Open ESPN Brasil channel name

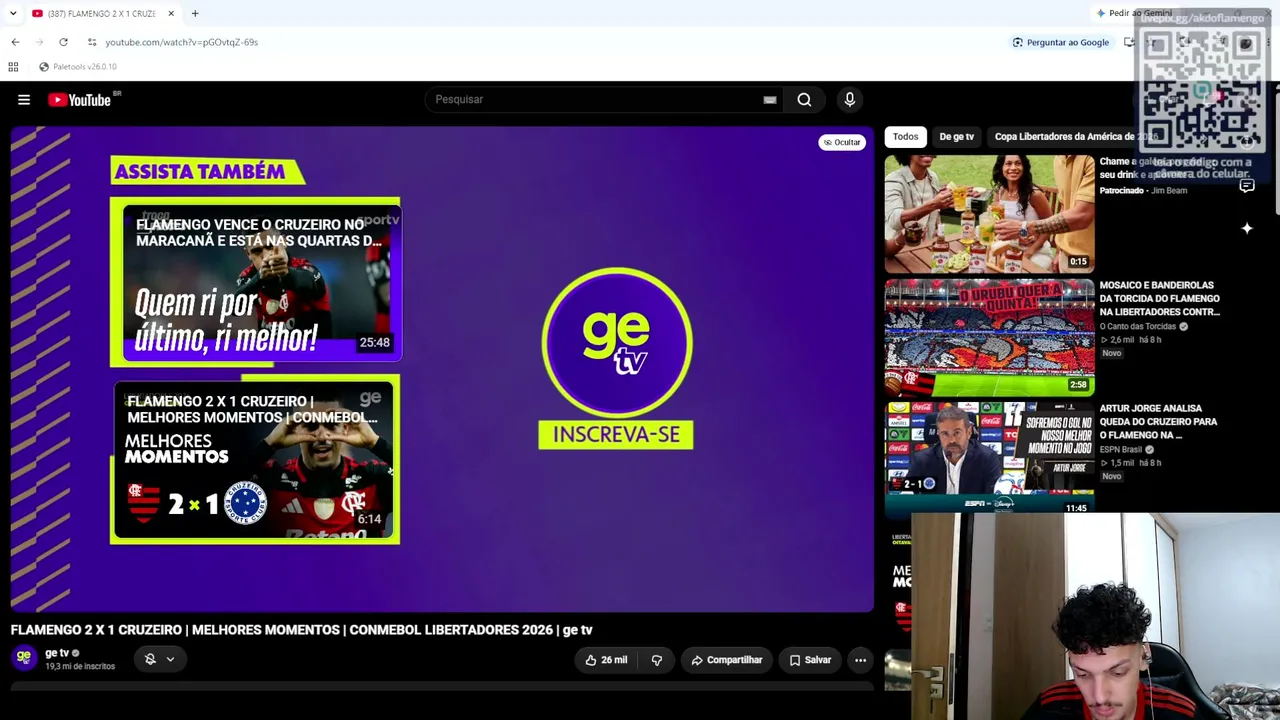(x=1121, y=450)
